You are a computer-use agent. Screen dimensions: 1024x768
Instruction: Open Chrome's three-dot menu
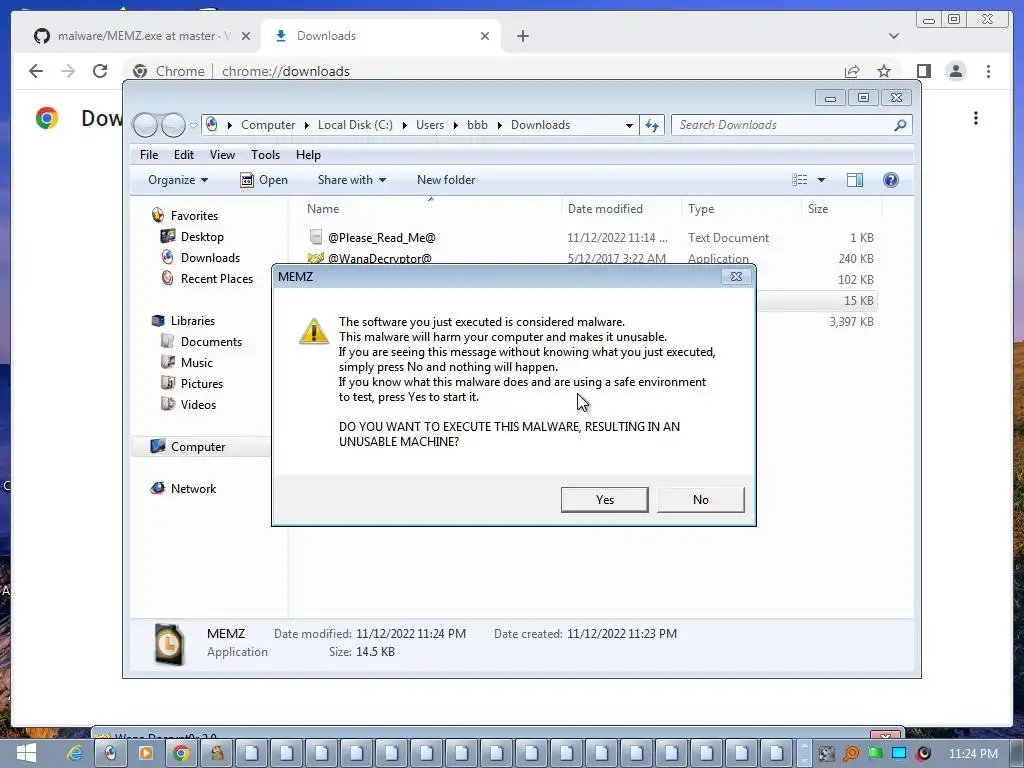[x=988, y=71]
